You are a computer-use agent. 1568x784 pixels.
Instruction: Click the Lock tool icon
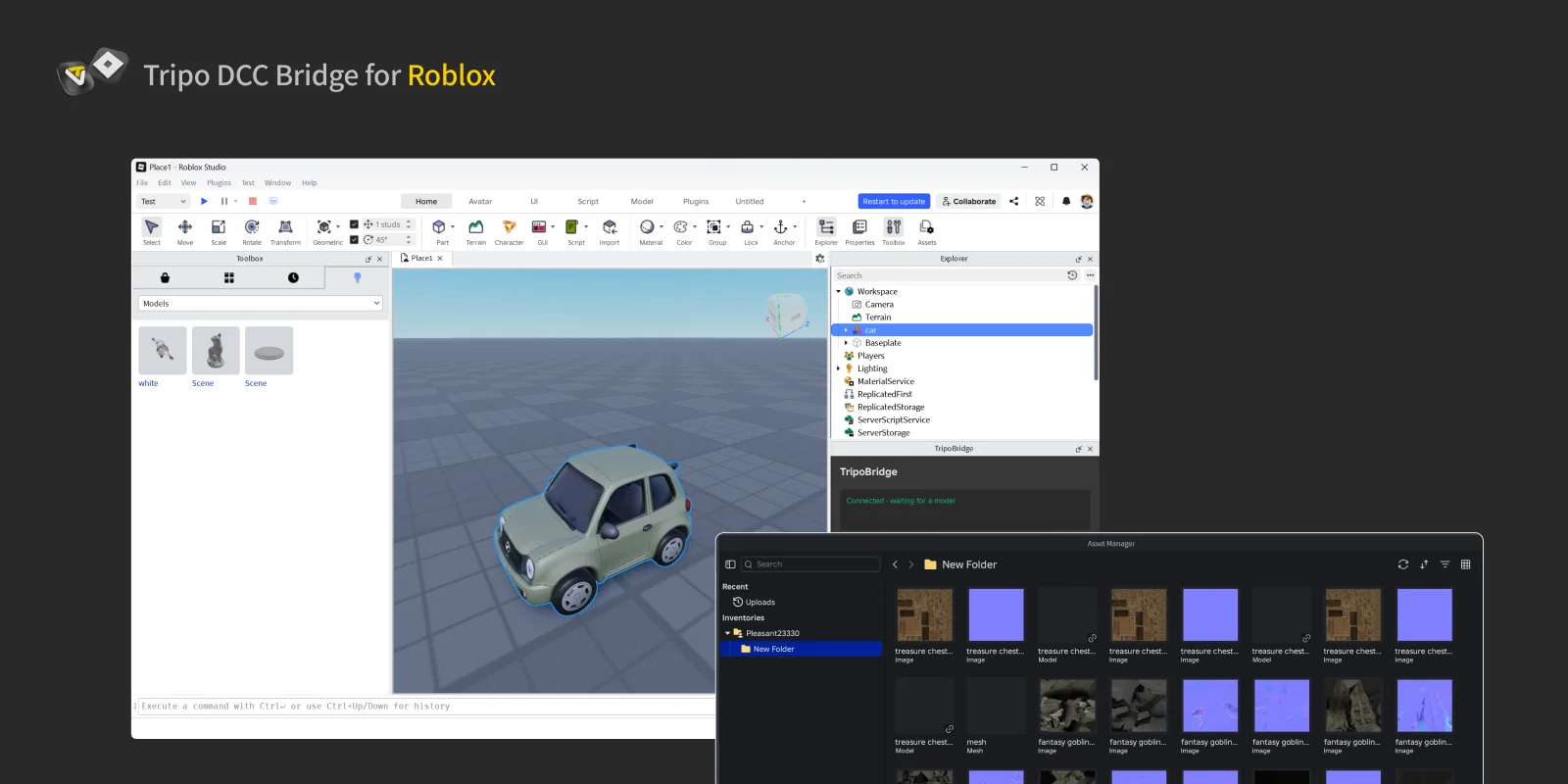tap(747, 227)
